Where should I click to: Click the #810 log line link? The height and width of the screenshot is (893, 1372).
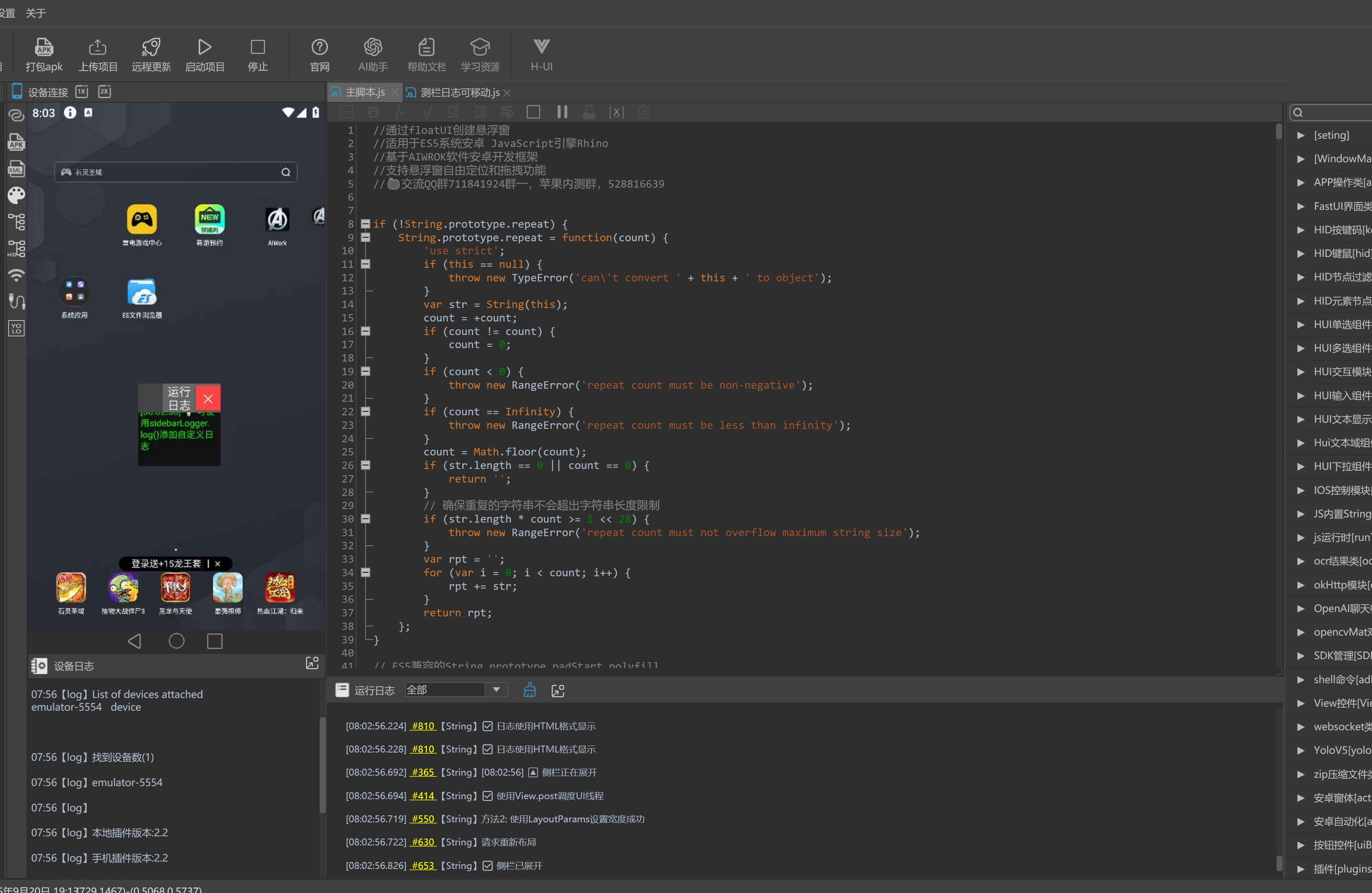[423, 726]
